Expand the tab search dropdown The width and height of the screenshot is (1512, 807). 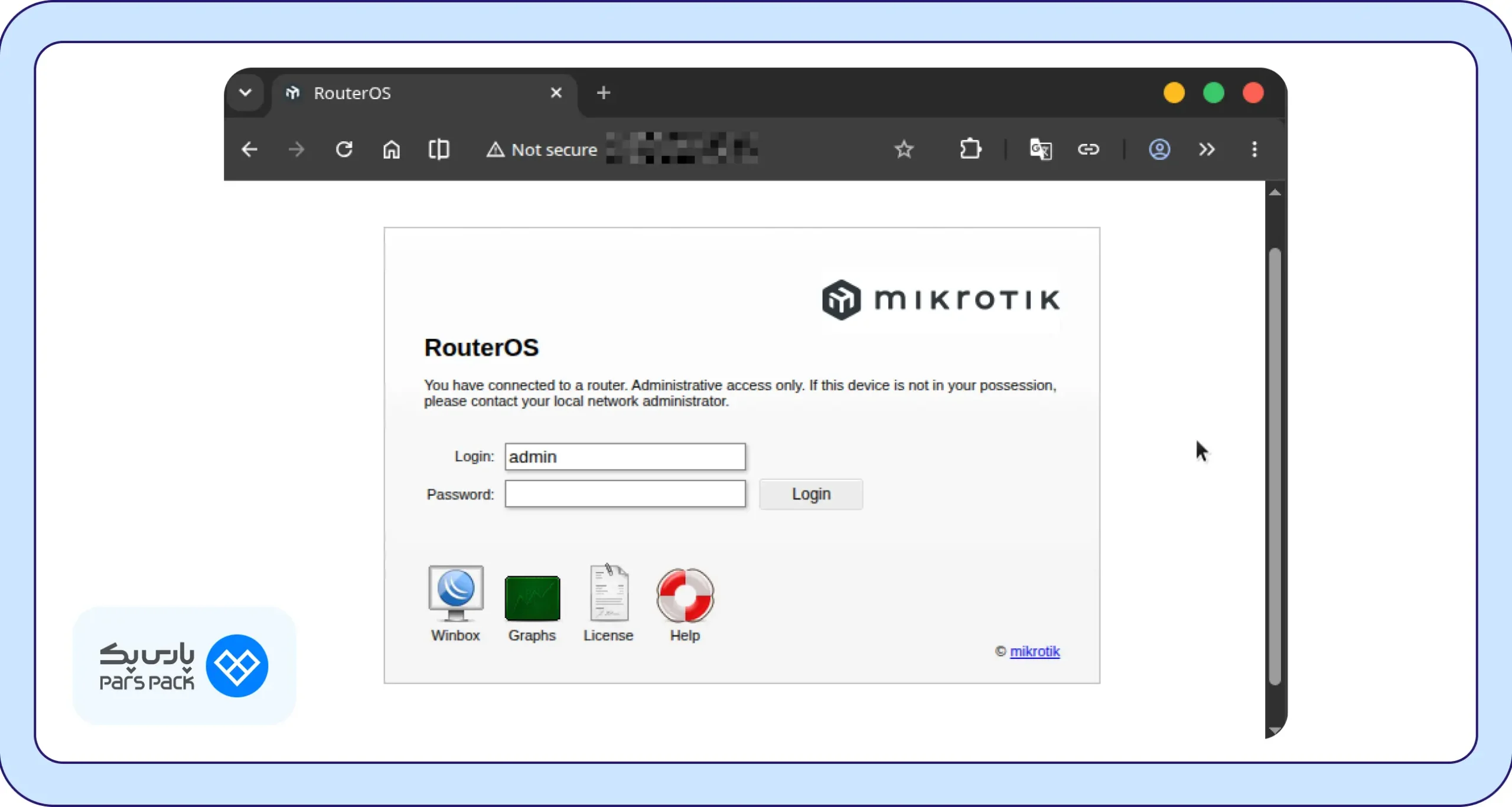point(246,93)
